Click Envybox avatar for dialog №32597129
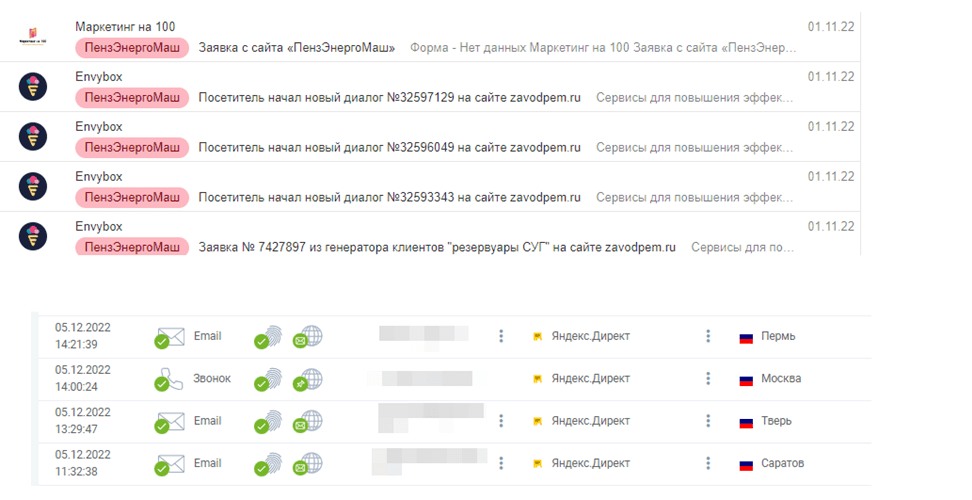The height and width of the screenshot is (500, 972). pyautogui.click(x=33, y=86)
